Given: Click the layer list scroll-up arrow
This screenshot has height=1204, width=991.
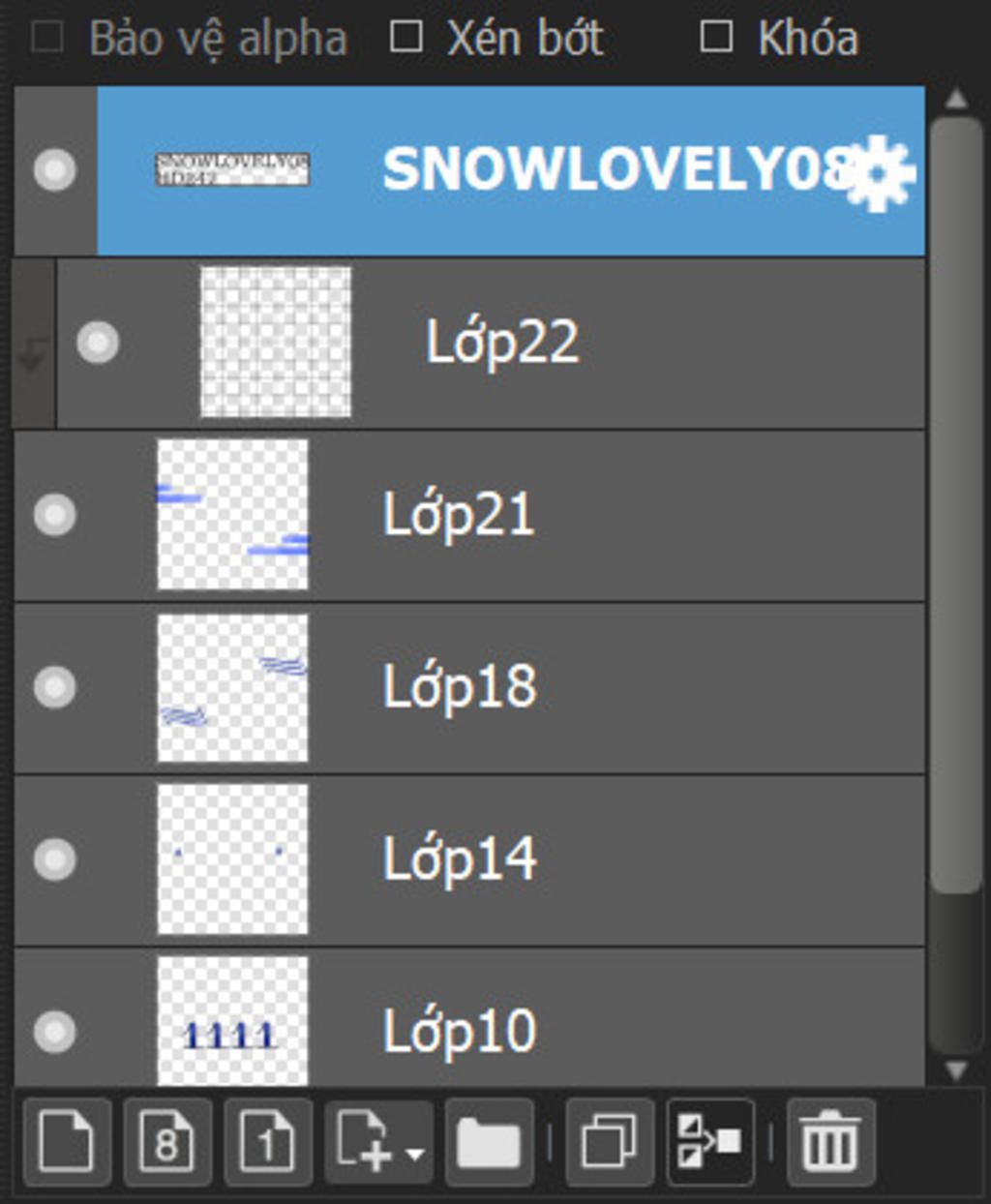Looking at the screenshot, I should [x=956, y=98].
